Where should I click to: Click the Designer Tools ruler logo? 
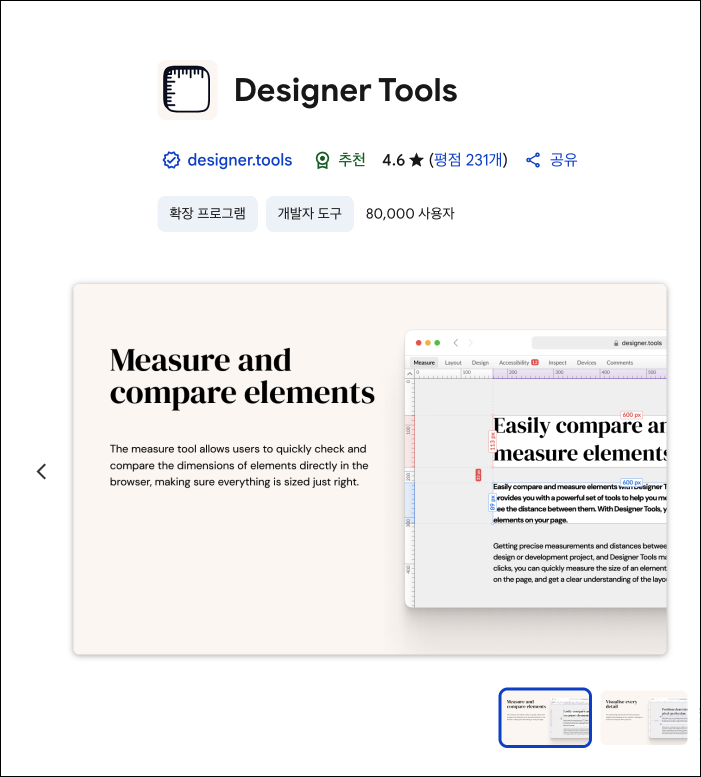pyautogui.click(x=187, y=90)
